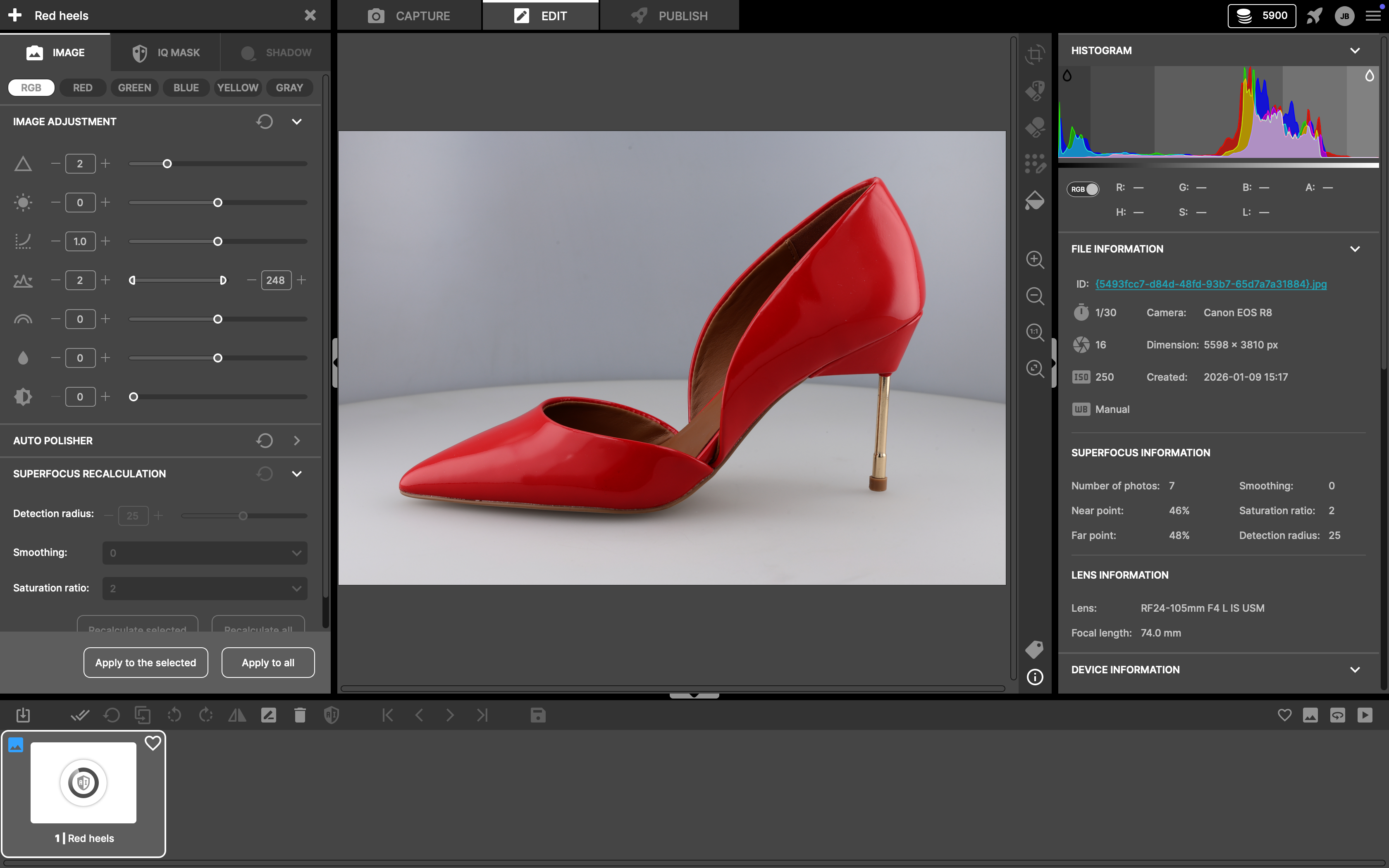1389x868 pixels.
Task: Set view to 1:1 zoom
Action: coord(1035,332)
